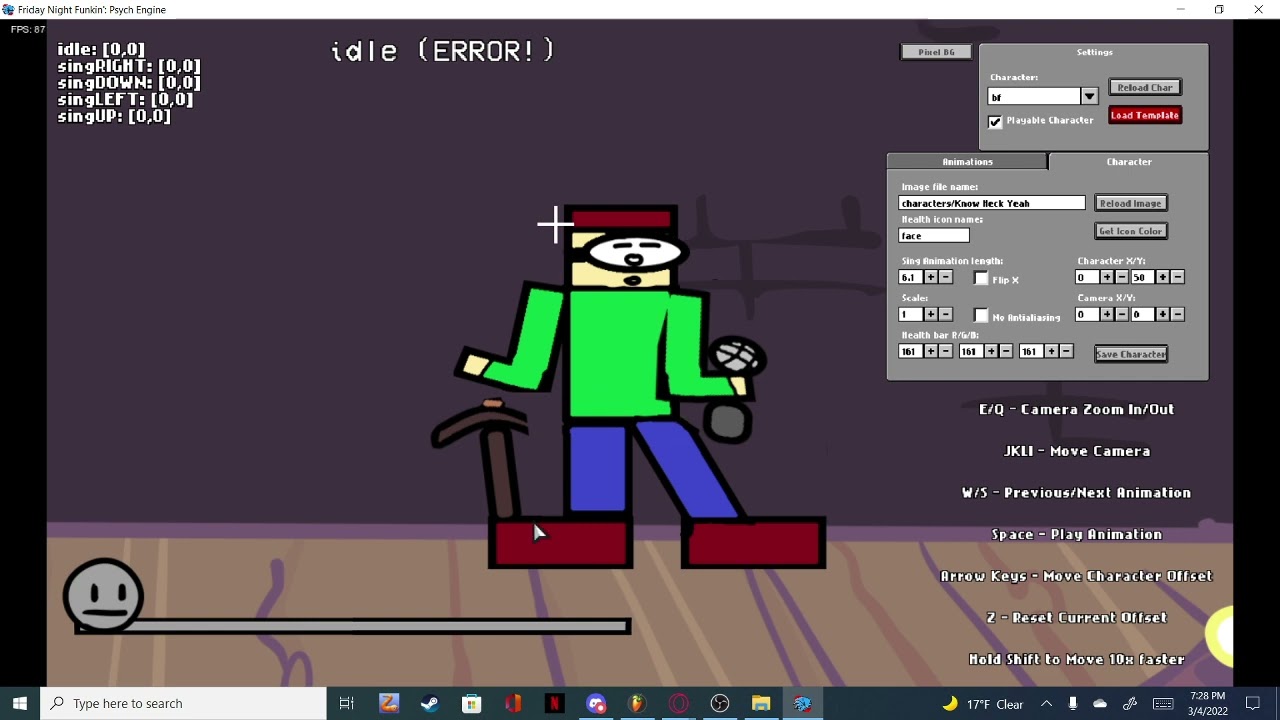Viewport: 1280px width, 720px height.
Task: Click the face health icon
Action: pyautogui.click(x=103, y=595)
